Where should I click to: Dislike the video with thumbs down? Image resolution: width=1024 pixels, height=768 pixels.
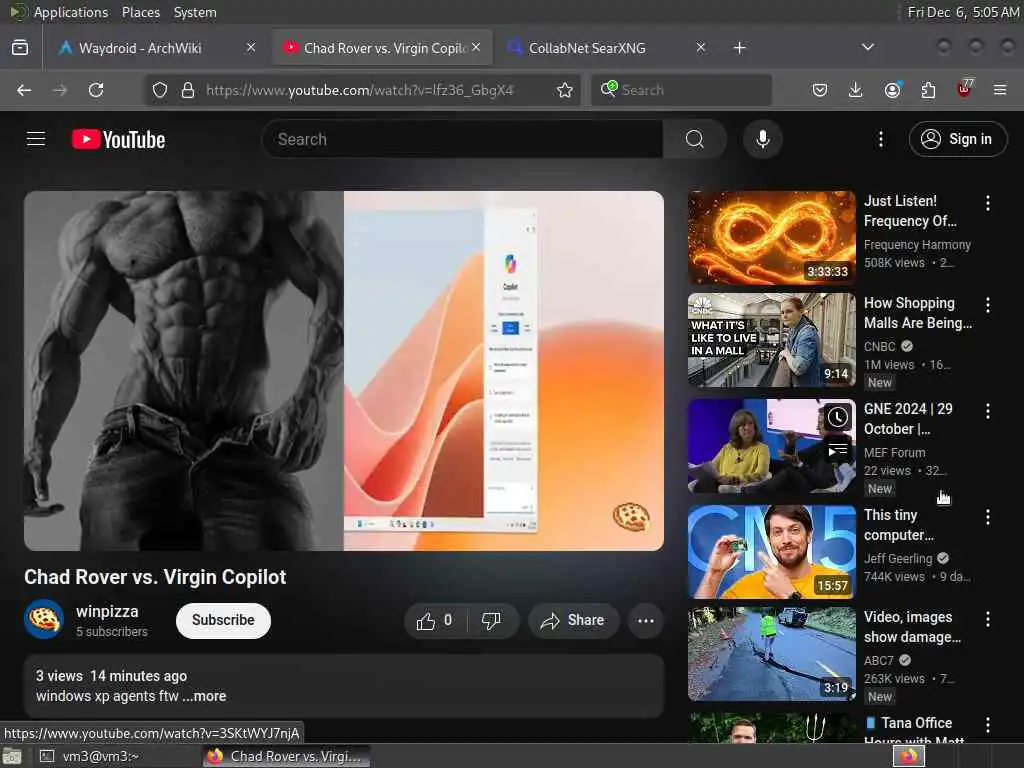pos(492,620)
